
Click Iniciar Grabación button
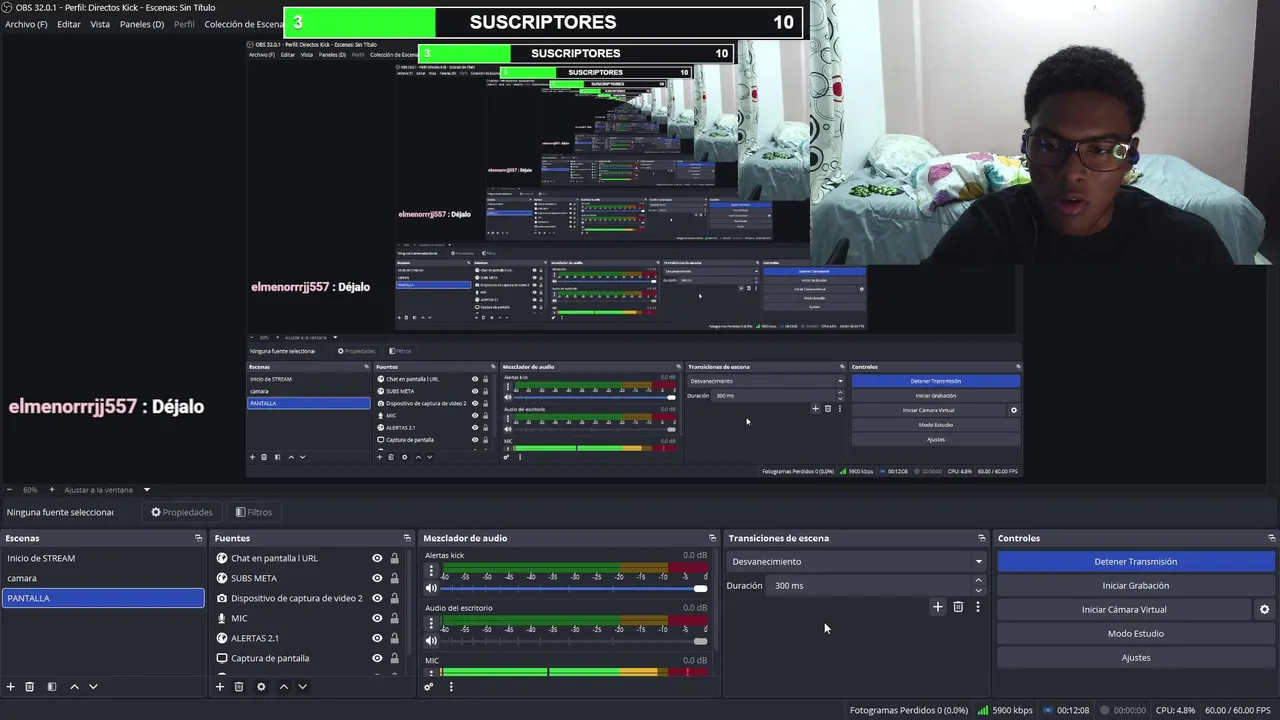[1136, 585]
